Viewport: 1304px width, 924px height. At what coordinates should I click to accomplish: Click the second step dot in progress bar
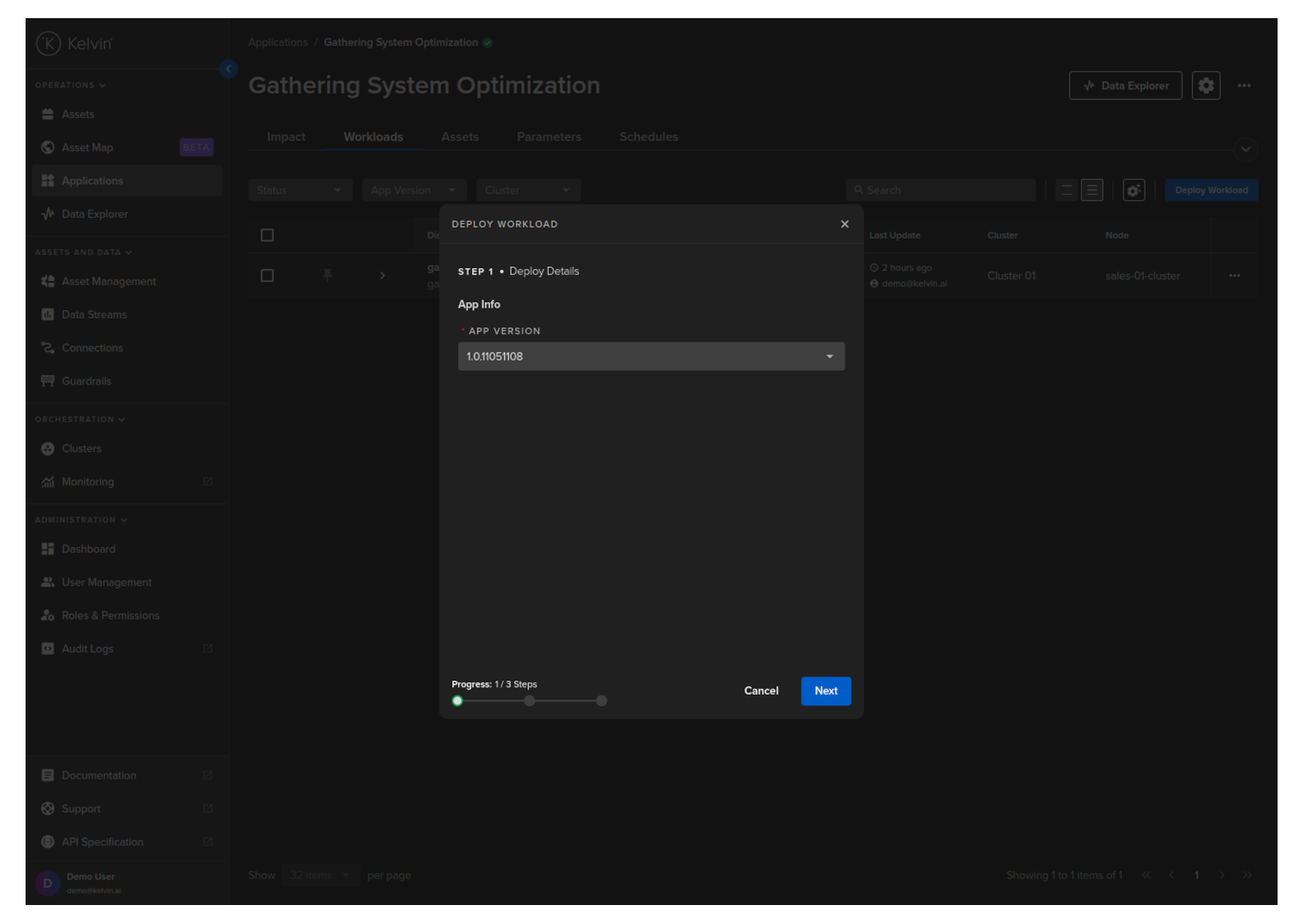(x=530, y=701)
